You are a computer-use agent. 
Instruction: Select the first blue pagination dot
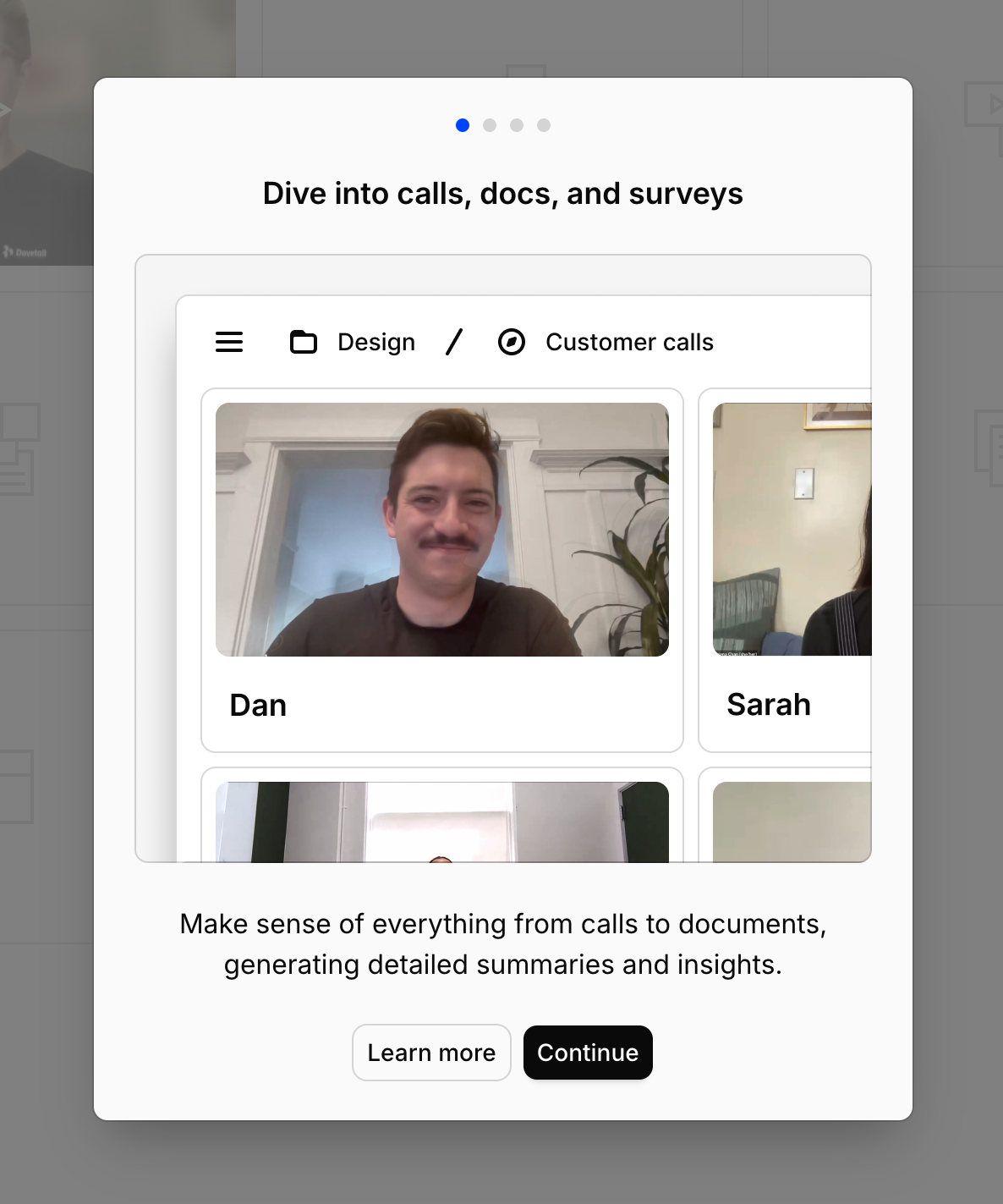pos(463,125)
